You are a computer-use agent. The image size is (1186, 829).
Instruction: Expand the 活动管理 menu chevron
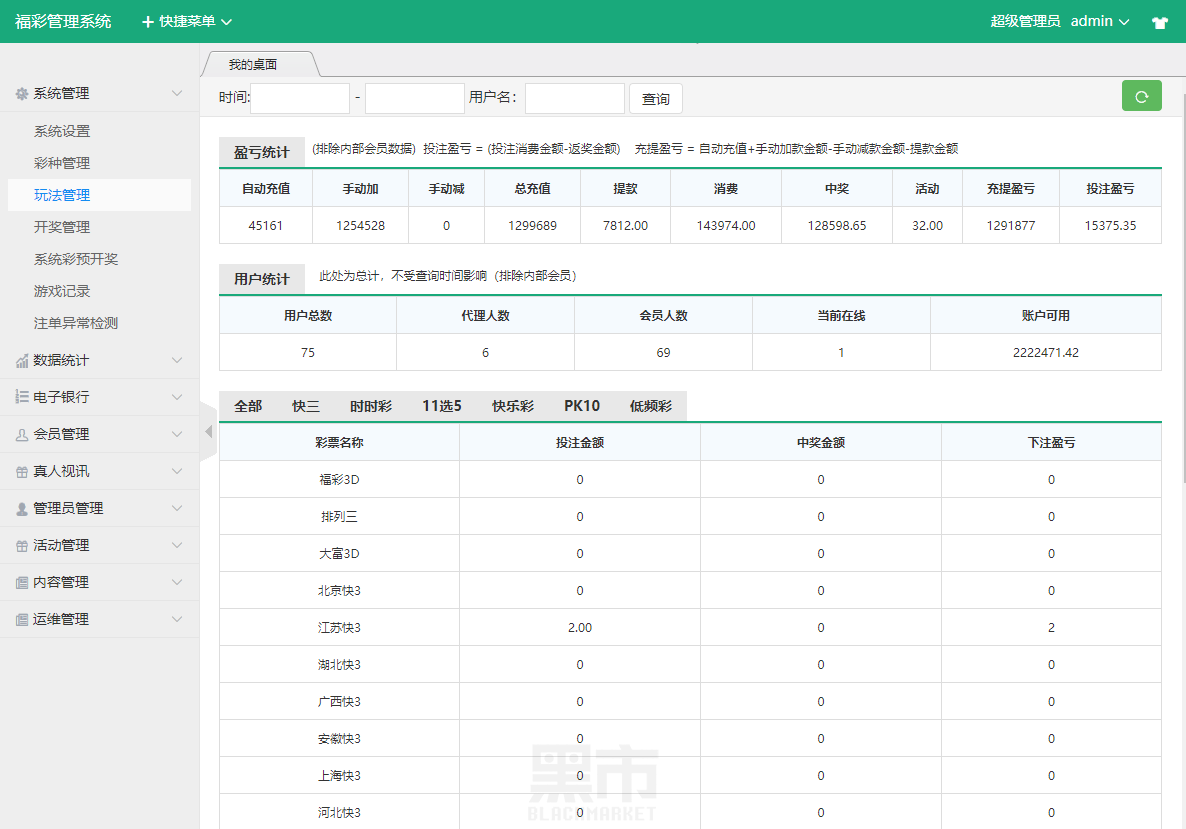[177, 545]
